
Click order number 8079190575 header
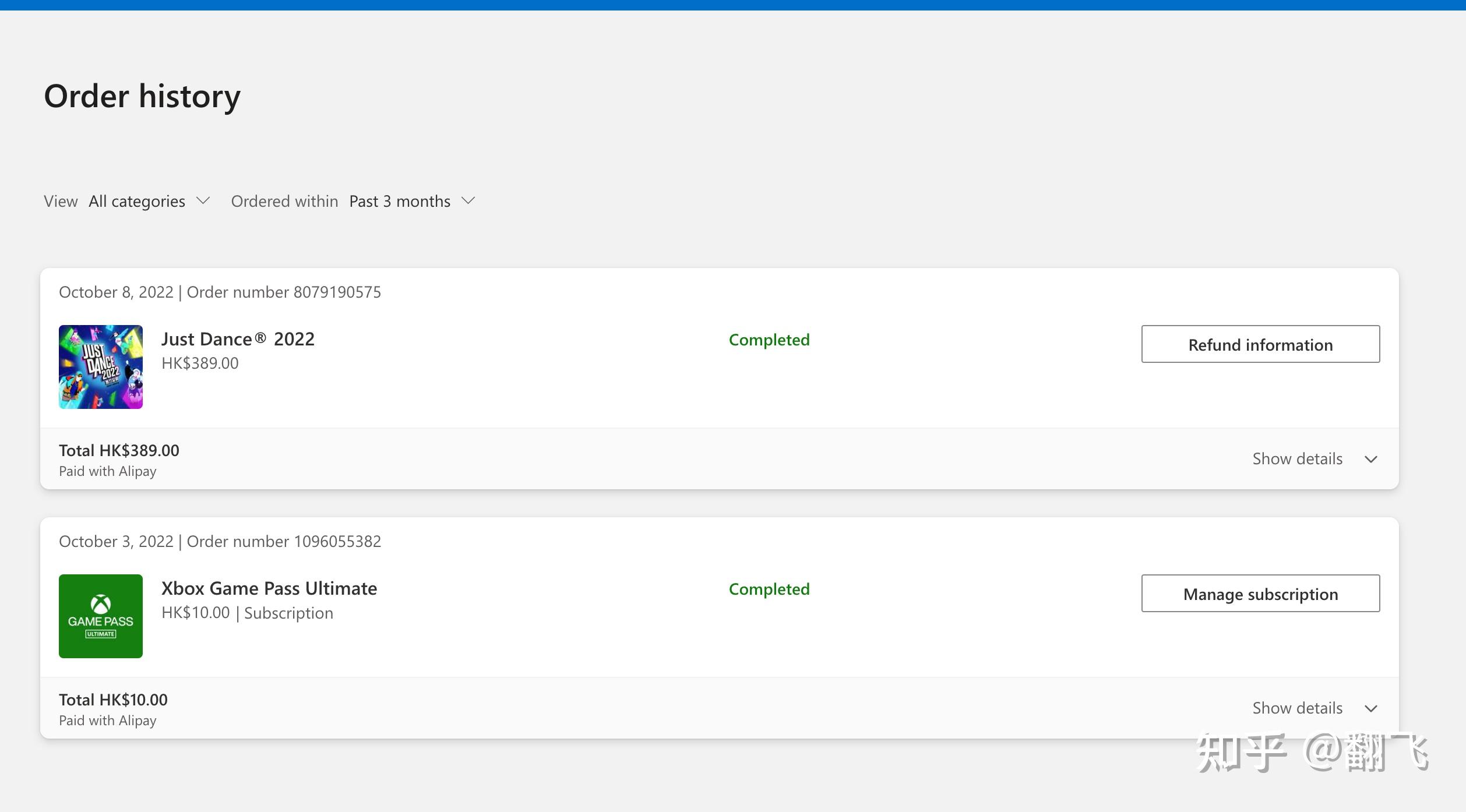284,292
